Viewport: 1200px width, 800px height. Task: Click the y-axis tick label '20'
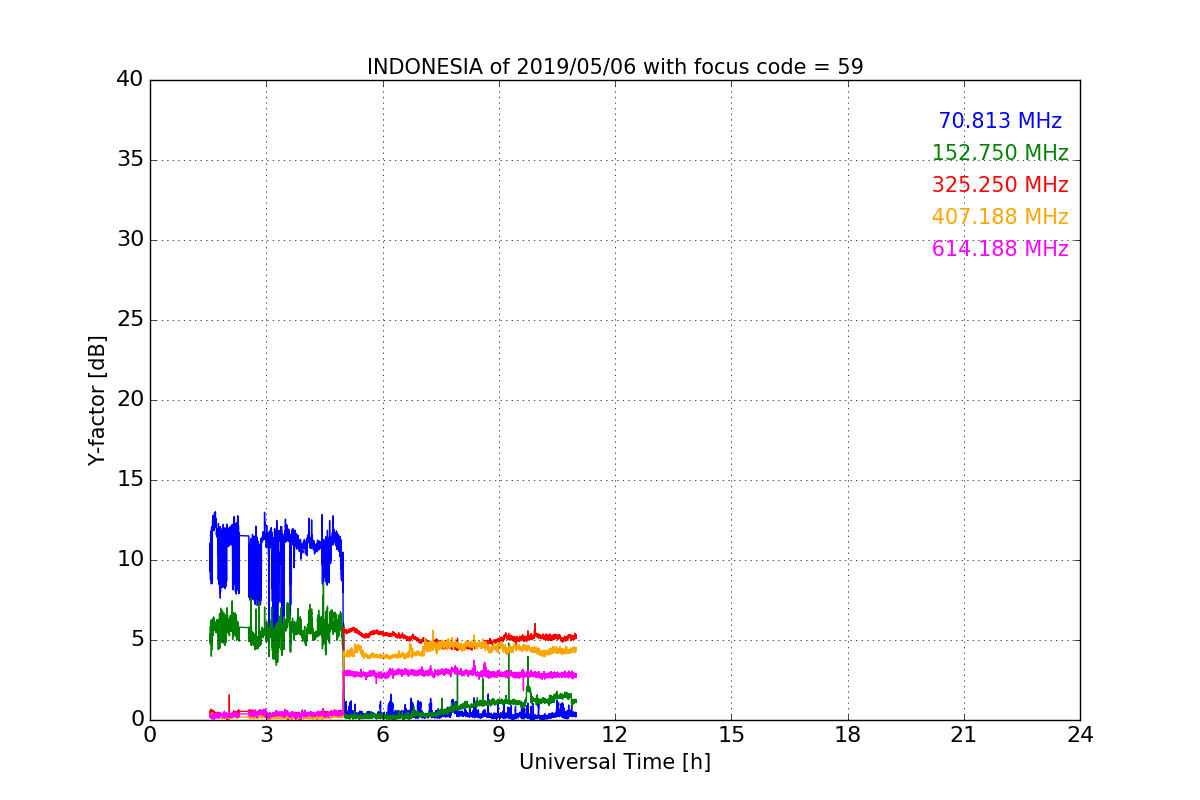[130, 400]
